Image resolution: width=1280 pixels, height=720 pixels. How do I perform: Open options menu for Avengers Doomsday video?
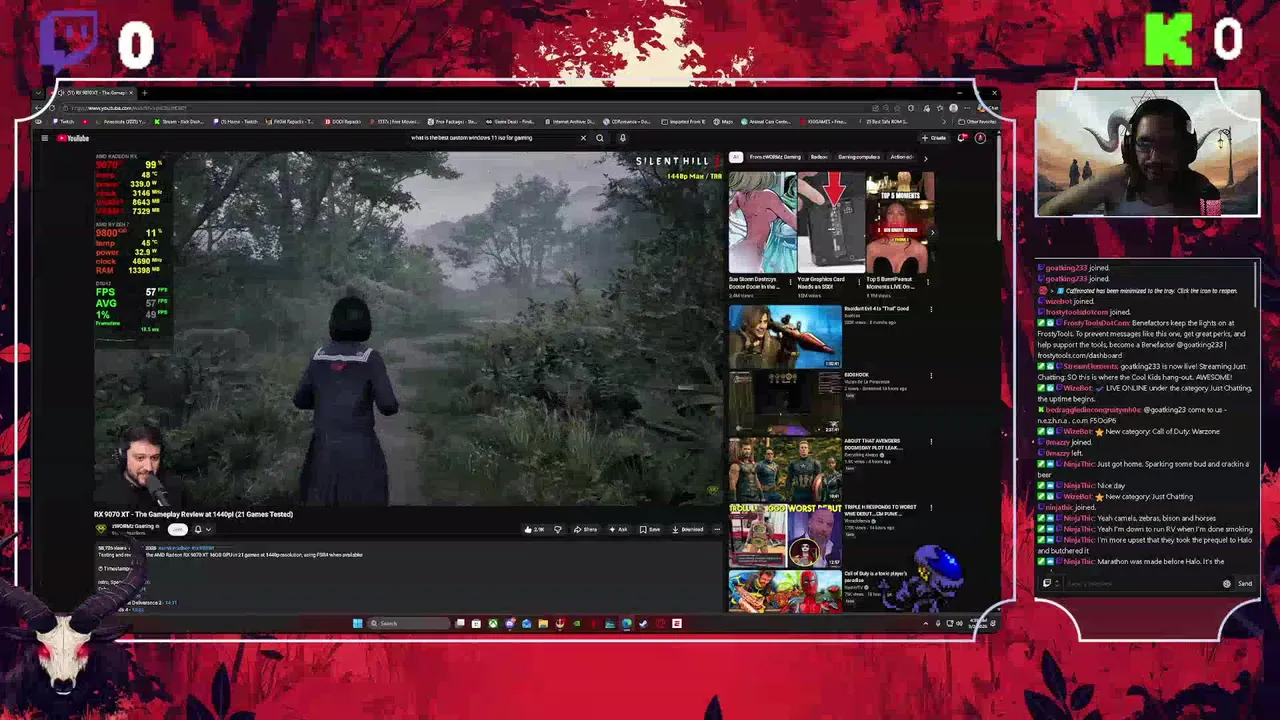931,442
